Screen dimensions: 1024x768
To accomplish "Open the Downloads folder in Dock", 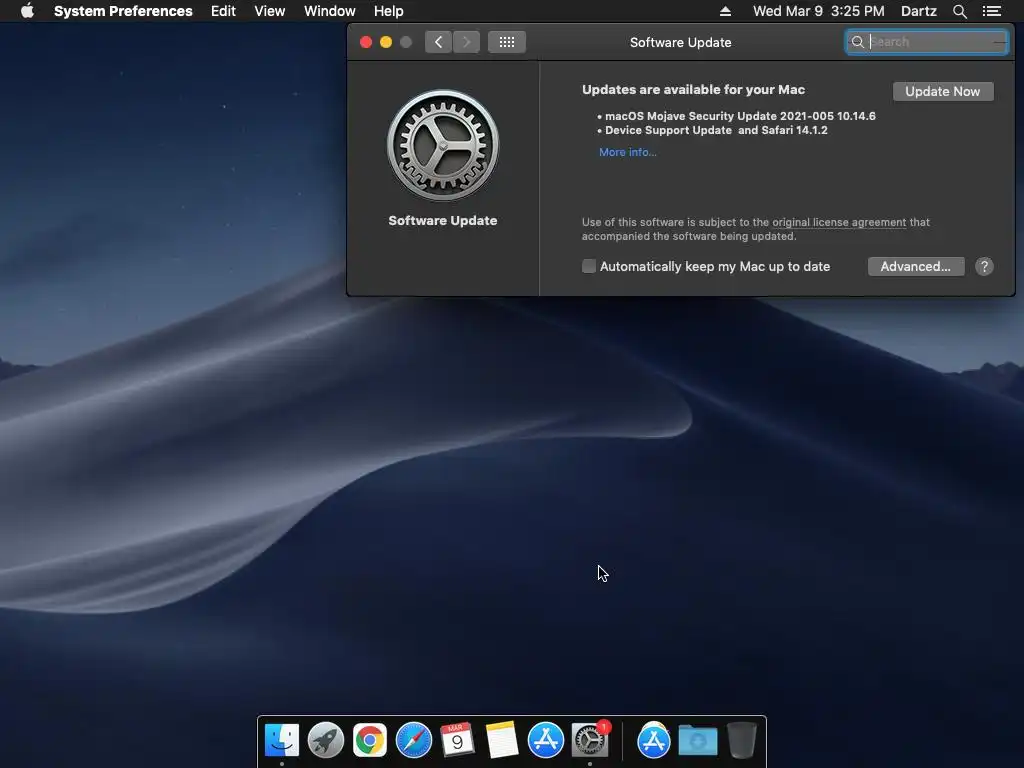I will click(x=697, y=741).
